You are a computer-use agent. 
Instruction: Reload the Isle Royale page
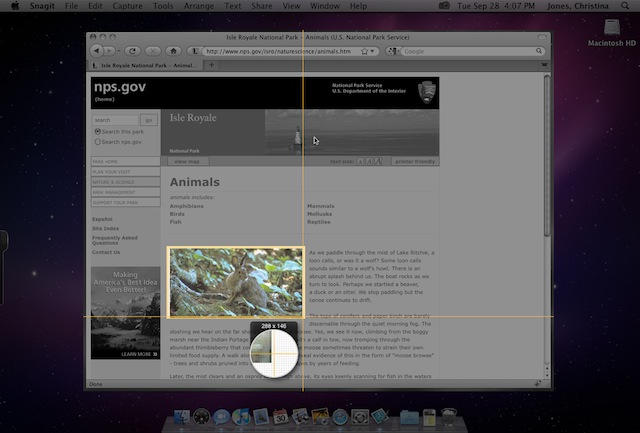pos(132,51)
